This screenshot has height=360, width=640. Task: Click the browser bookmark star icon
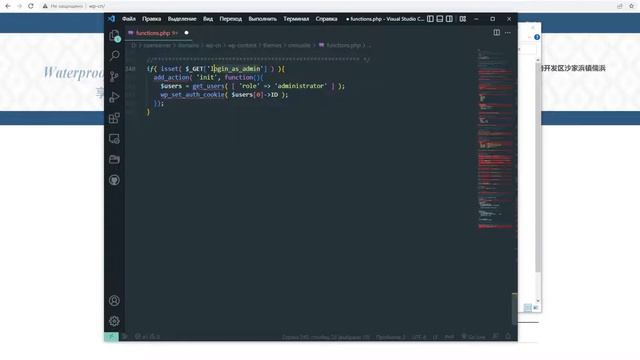point(631,6)
